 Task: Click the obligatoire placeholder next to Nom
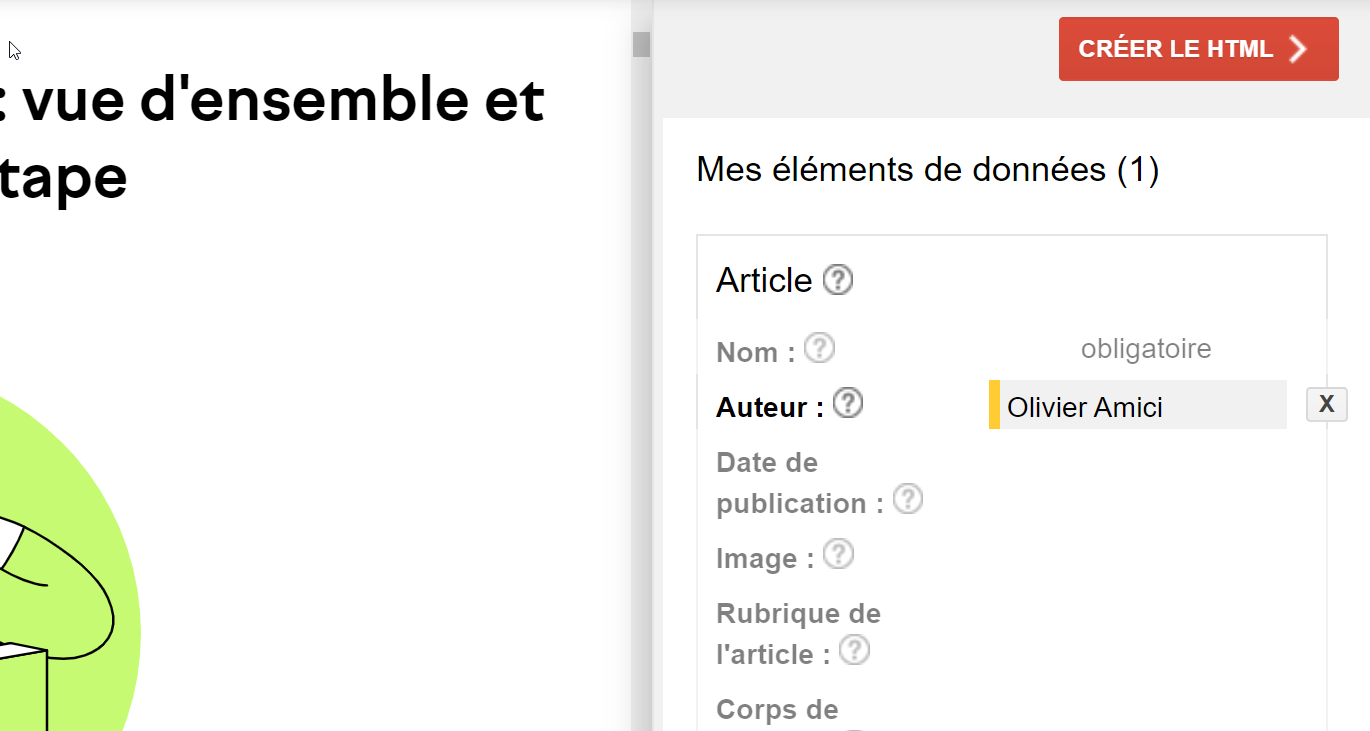tap(1146, 348)
